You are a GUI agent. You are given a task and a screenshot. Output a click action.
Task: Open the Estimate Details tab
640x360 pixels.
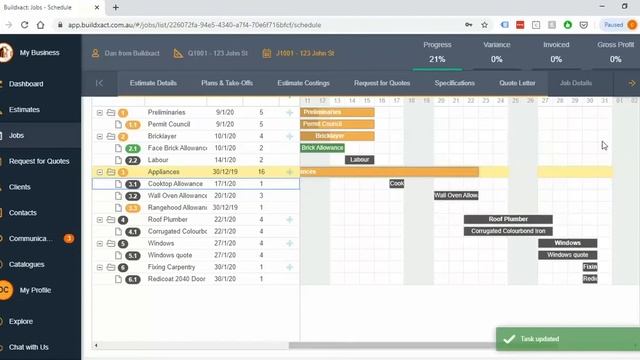tap(153, 83)
